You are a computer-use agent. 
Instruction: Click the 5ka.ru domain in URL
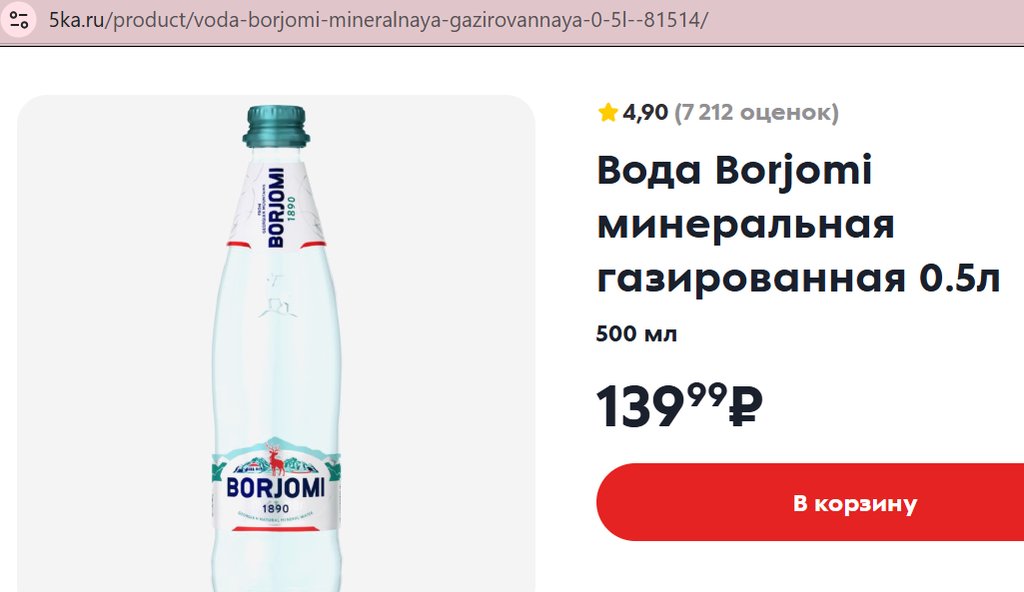coord(76,20)
